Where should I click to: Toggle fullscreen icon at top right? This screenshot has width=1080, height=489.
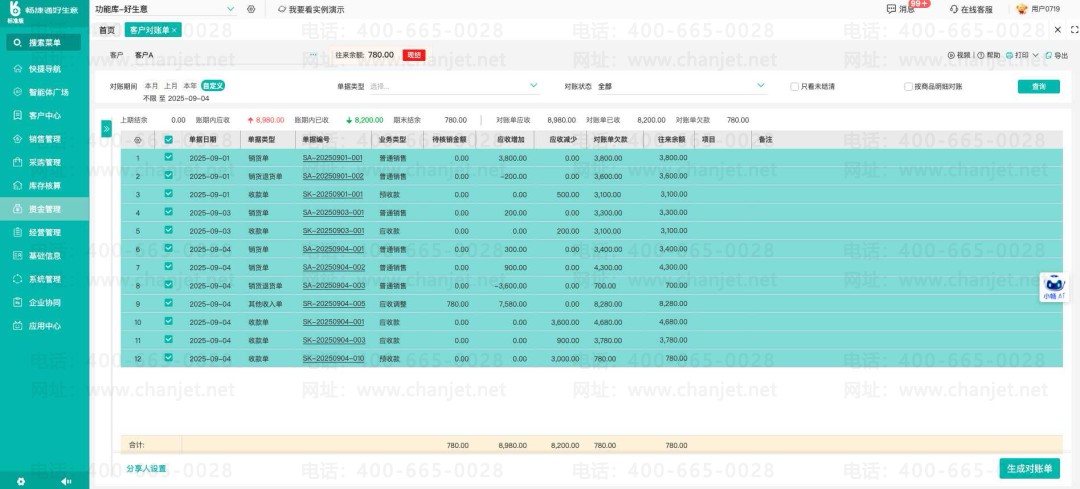pyautogui.click(x=1074, y=30)
